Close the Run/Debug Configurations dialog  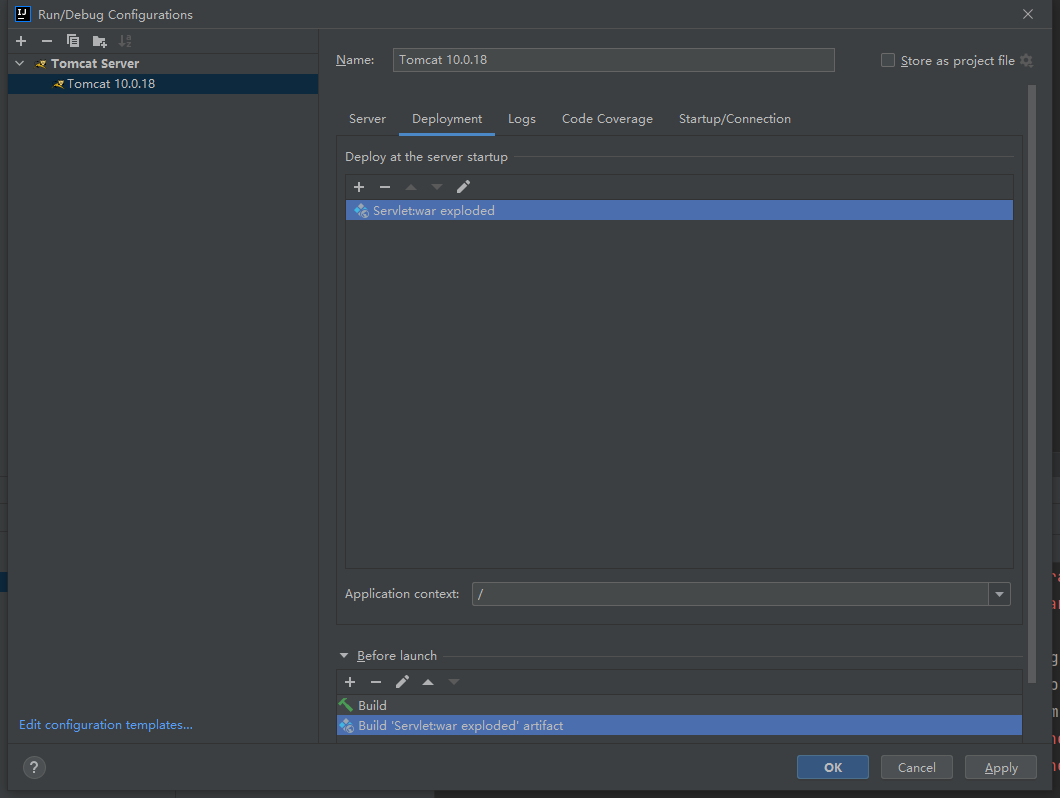coord(1028,14)
